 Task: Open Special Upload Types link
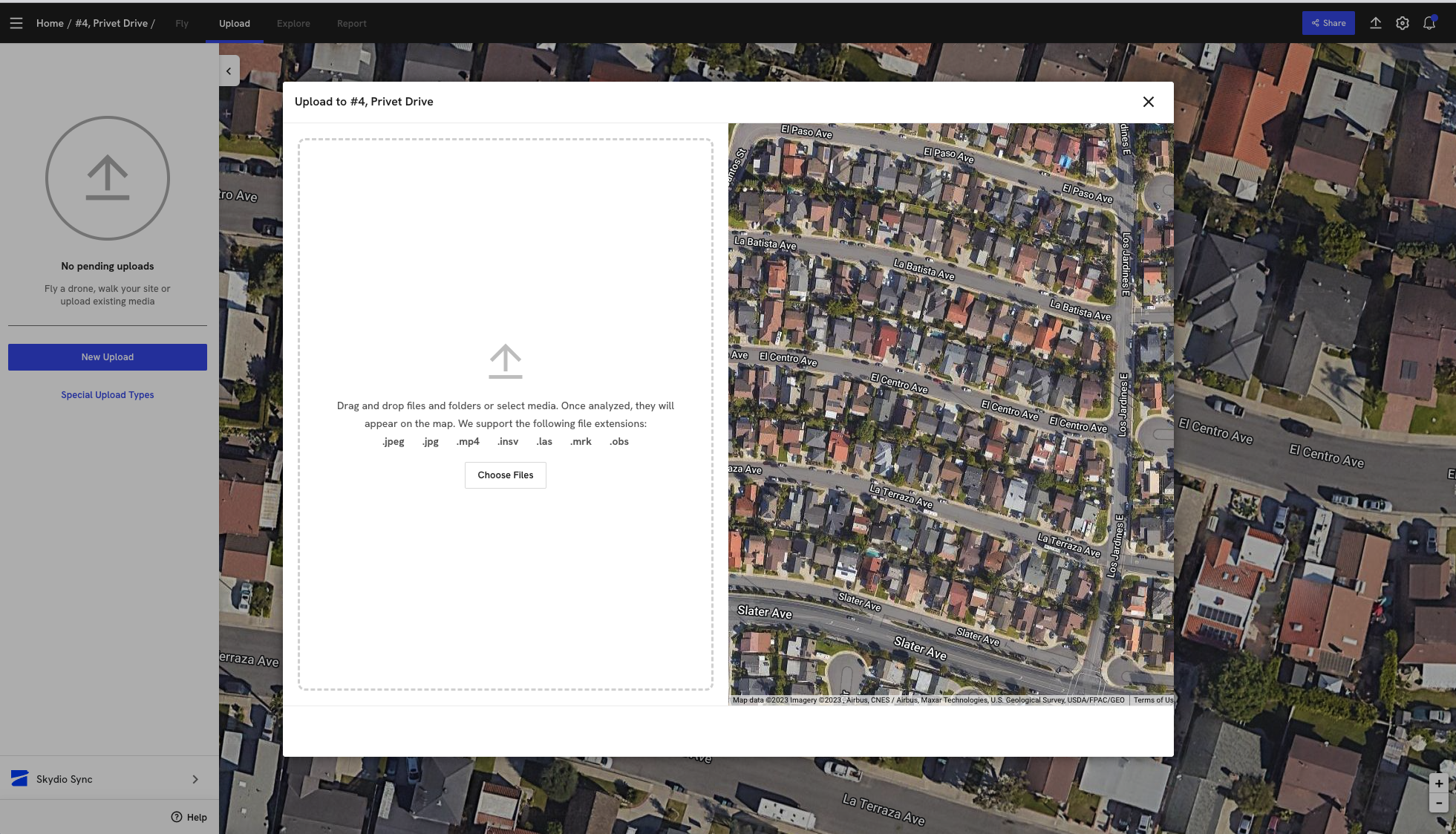point(108,395)
